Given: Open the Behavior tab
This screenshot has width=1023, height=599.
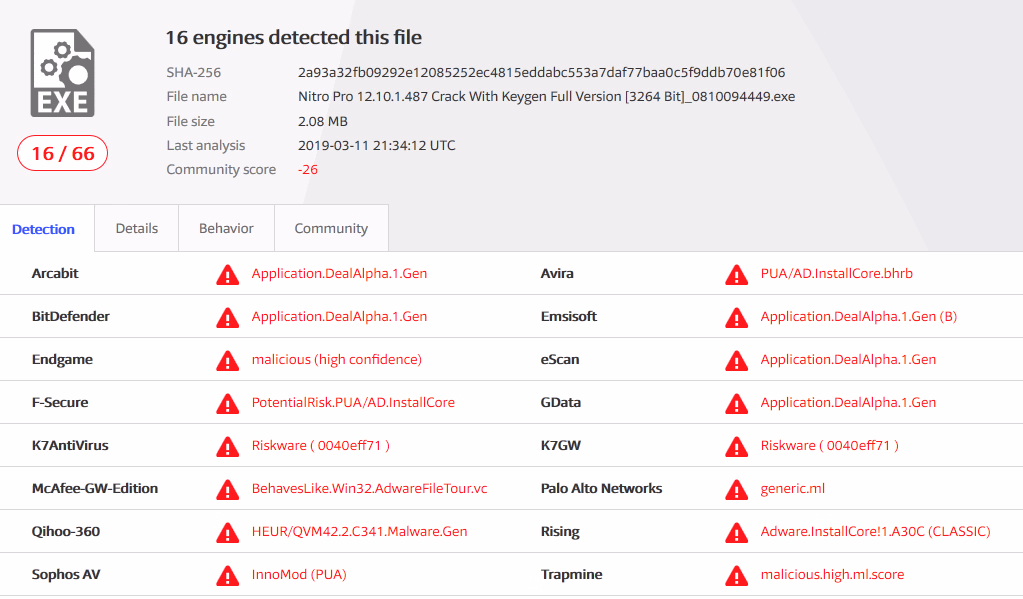Looking at the screenshot, I should (226, 228).
